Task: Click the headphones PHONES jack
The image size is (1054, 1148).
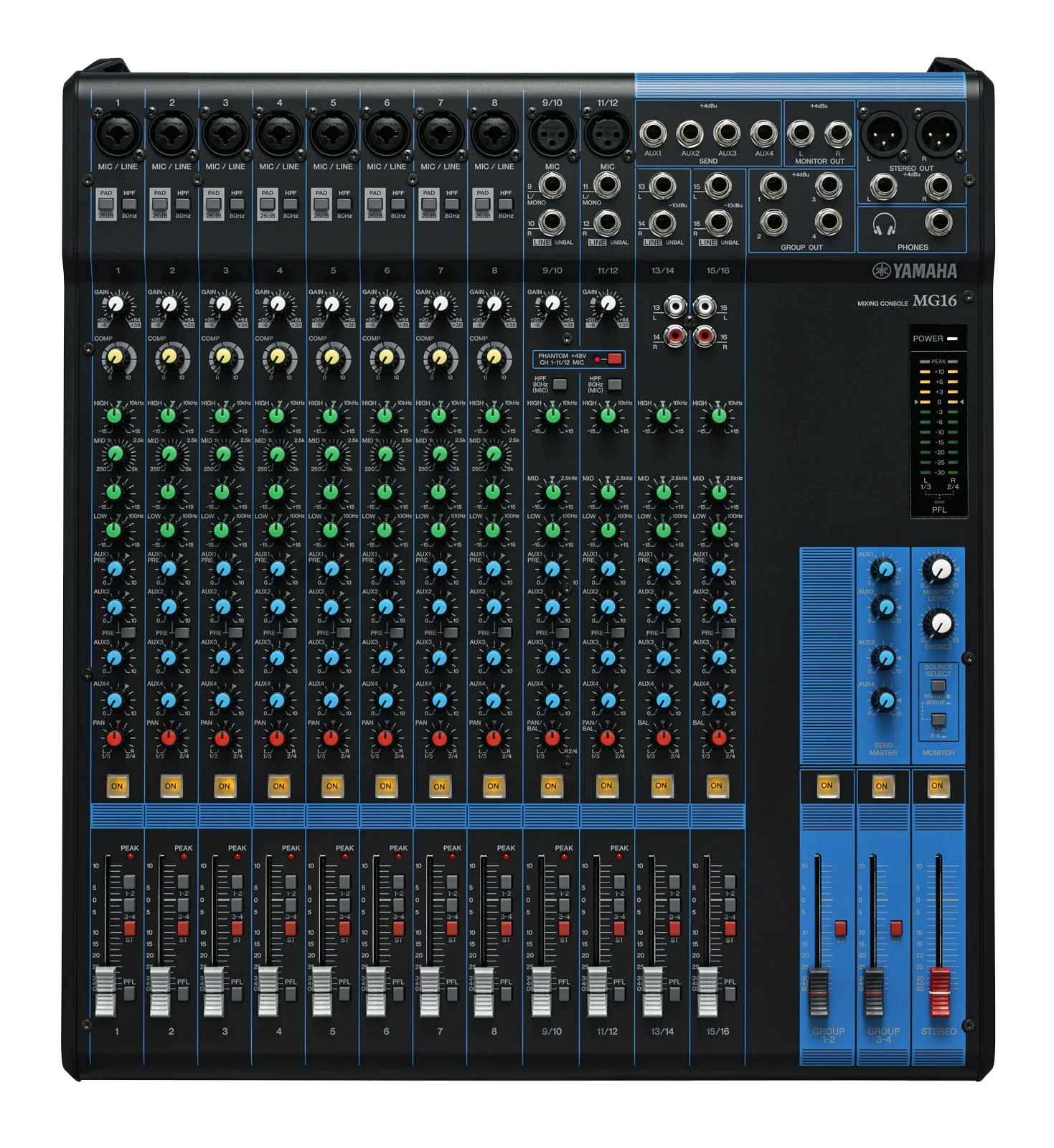Action: click(x=938, y=223)
